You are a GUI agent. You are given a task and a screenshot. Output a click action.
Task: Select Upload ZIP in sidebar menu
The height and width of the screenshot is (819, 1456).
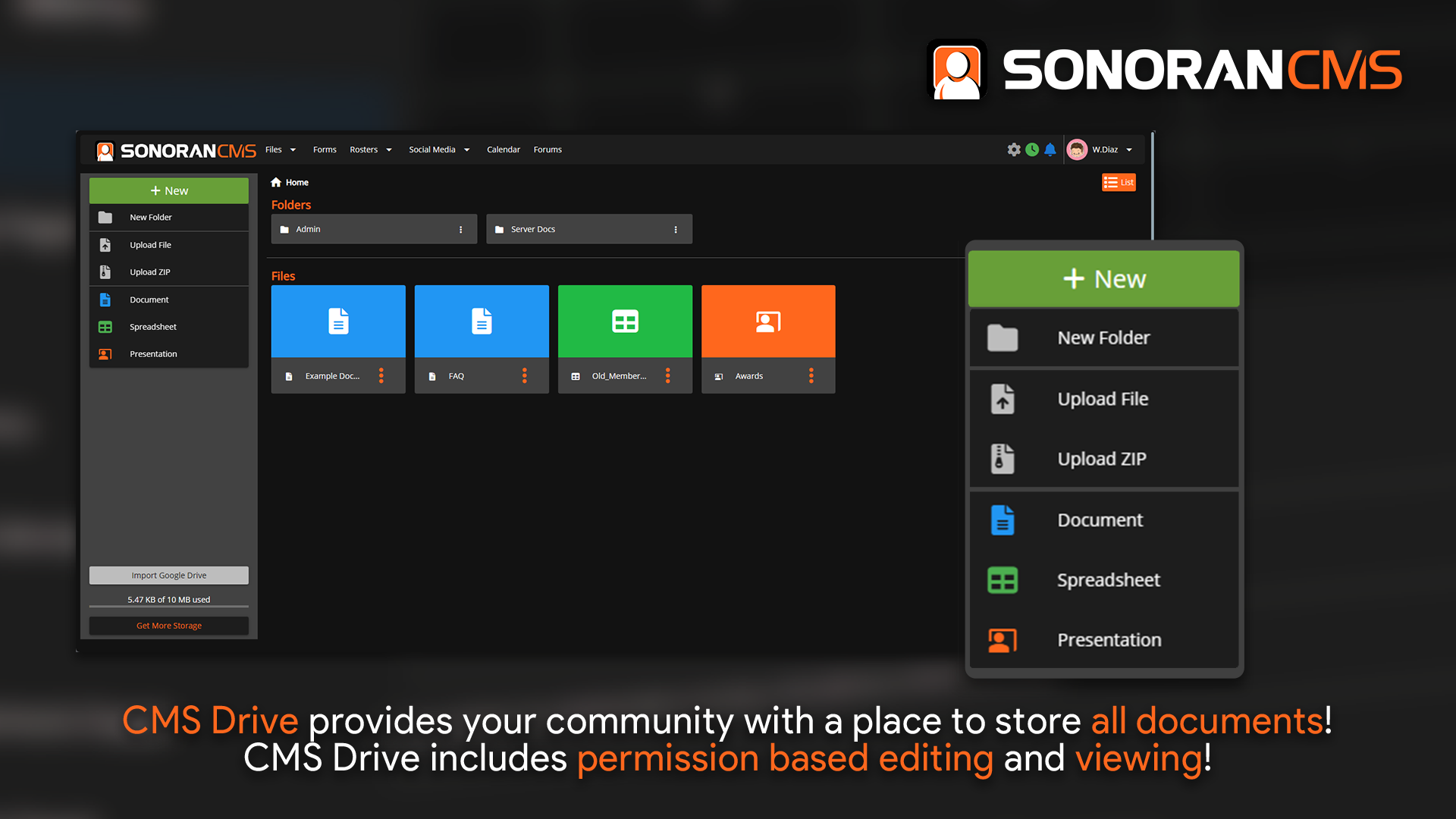(149, 272)
